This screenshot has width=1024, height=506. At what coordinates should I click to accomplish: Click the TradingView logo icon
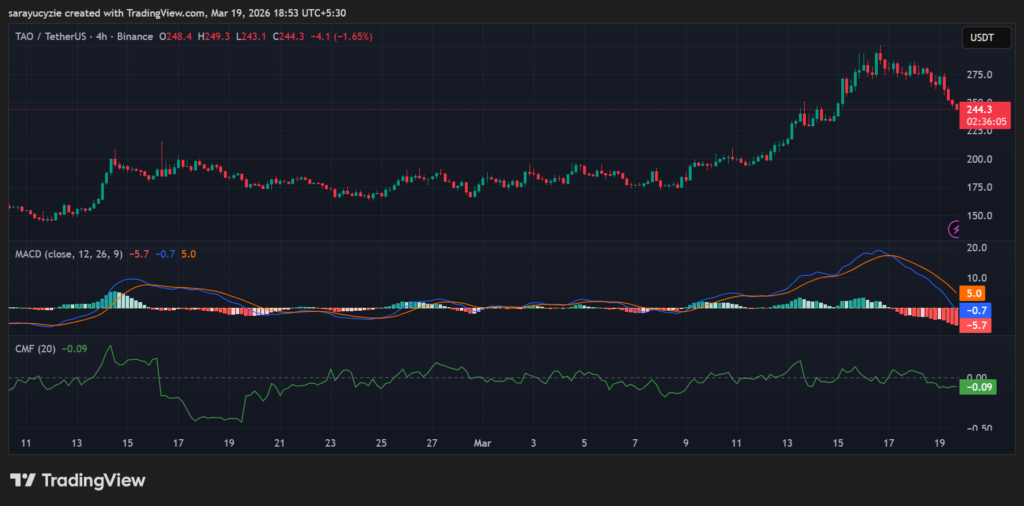click(x=24, y=481)
